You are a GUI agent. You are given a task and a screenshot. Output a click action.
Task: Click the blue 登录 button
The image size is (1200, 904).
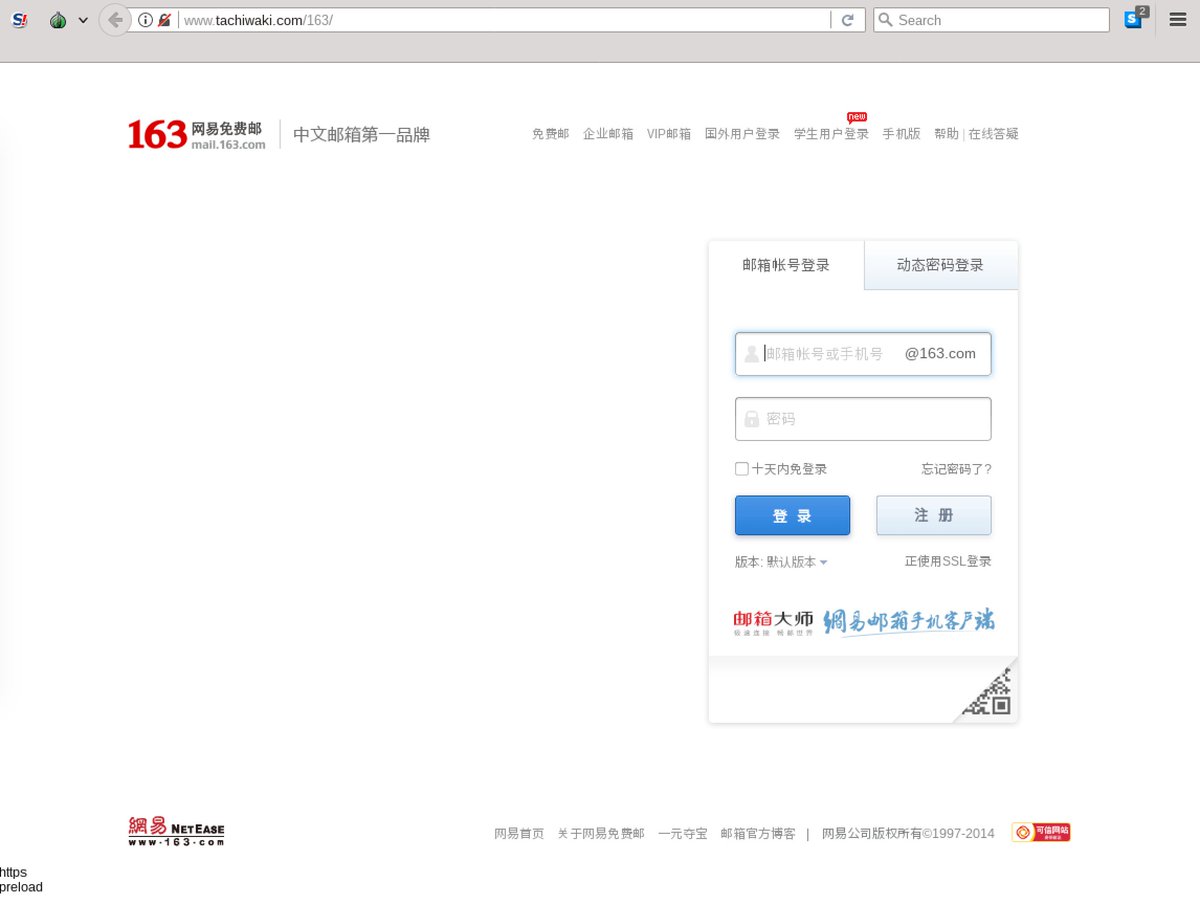(x=792, y=516)
